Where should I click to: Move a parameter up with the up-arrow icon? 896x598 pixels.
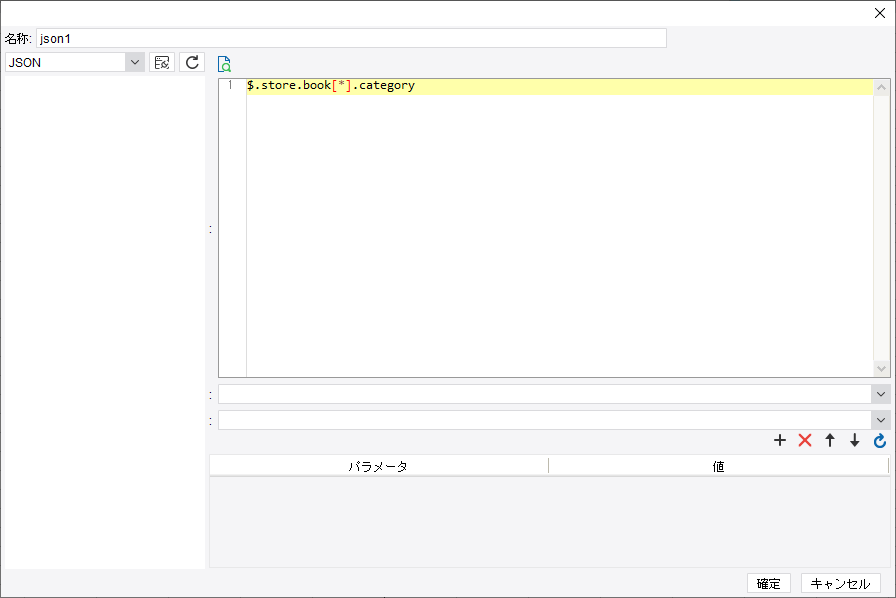coord(830,440)
